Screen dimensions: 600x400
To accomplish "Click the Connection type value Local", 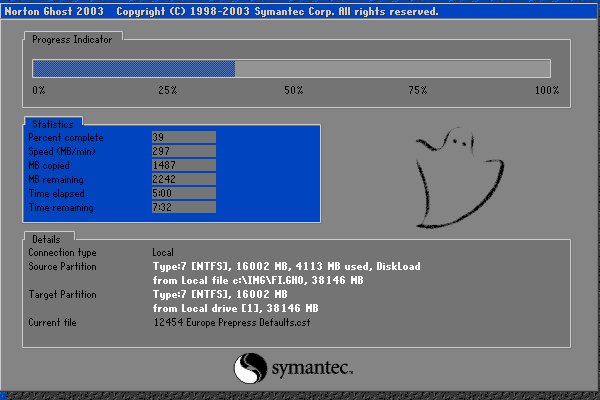I will point(163,252).
